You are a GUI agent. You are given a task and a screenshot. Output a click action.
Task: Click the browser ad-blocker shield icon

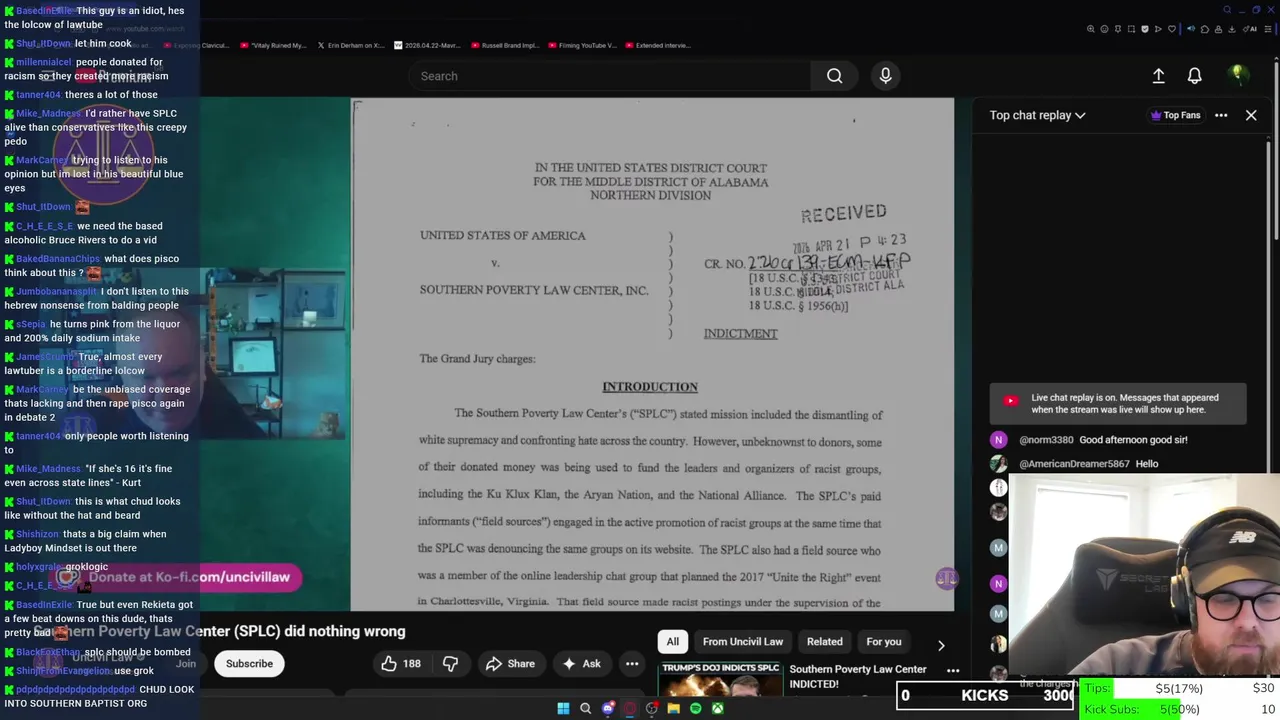coord(1145,29)
